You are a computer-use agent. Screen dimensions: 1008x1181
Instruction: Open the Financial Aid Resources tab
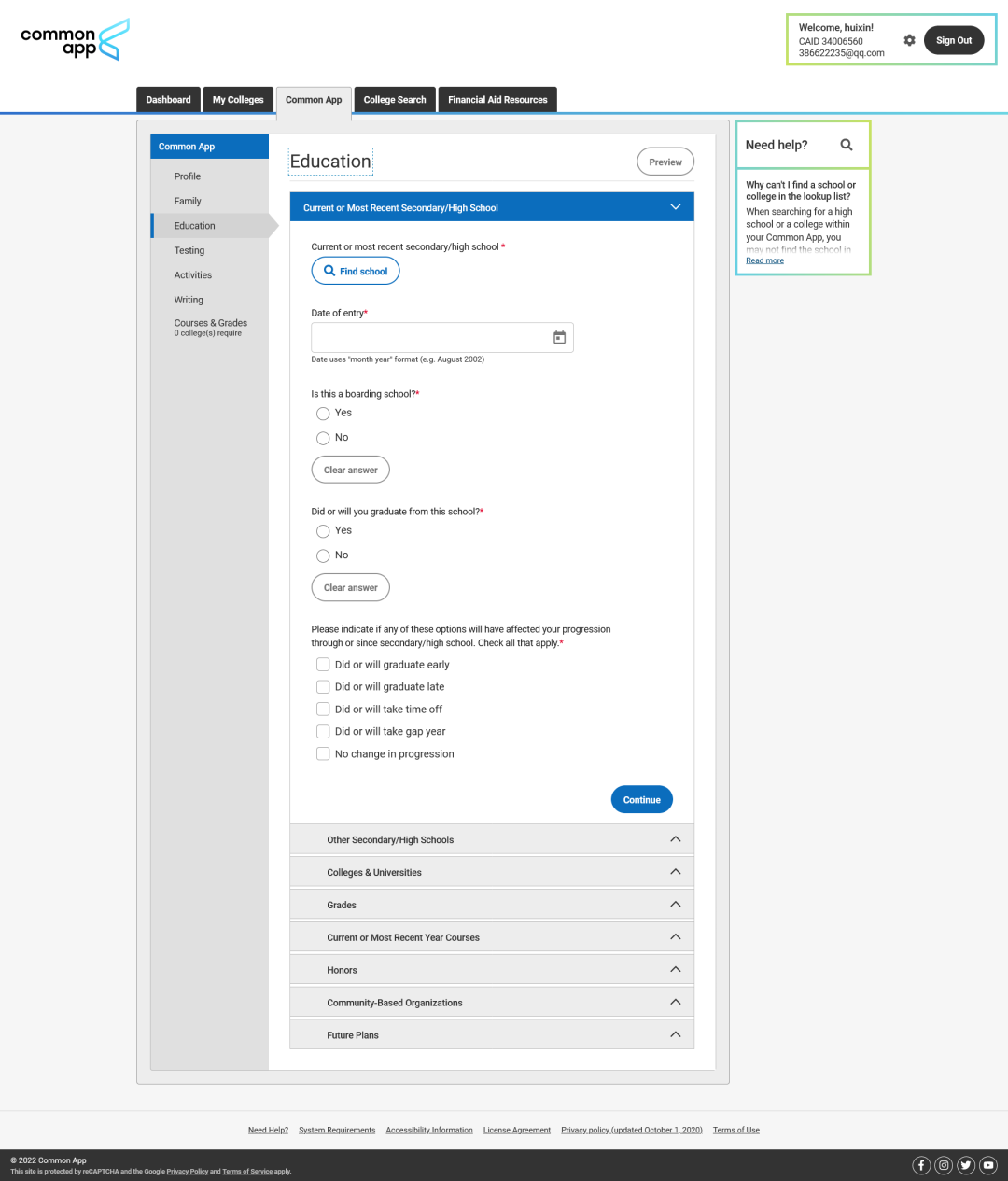(x=497, y=100)
